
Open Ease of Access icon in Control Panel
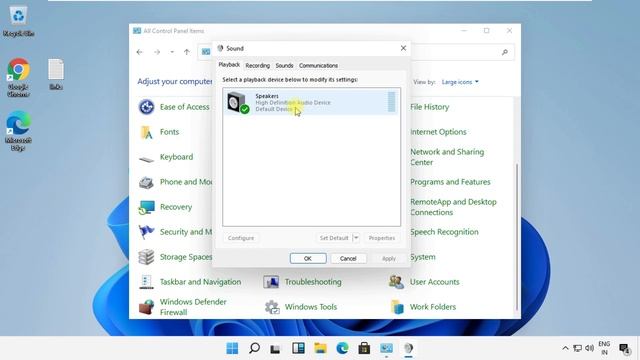pyautogui.click(x=147, y=107)
